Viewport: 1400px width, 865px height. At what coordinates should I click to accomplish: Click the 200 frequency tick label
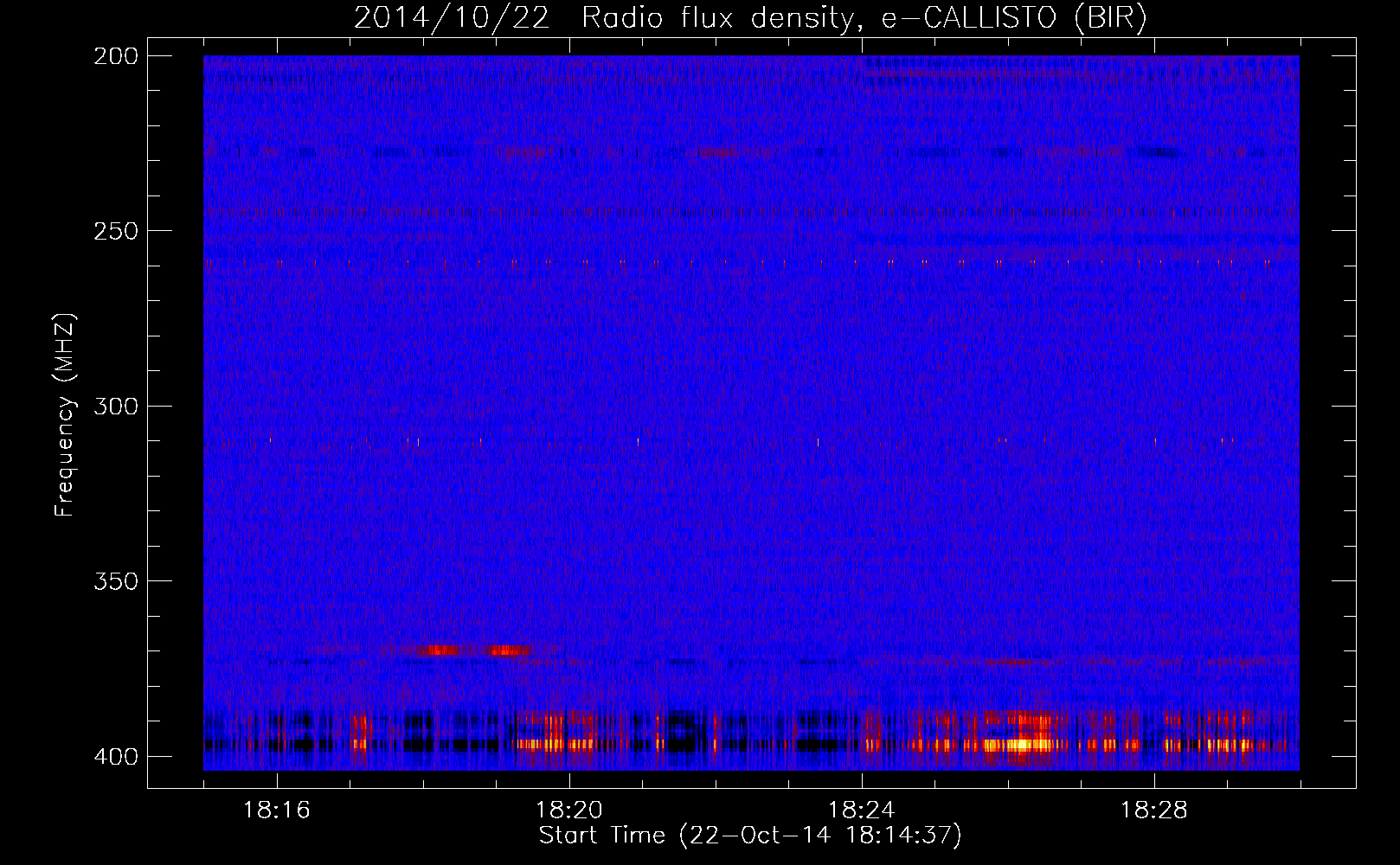tap(115, 56)
